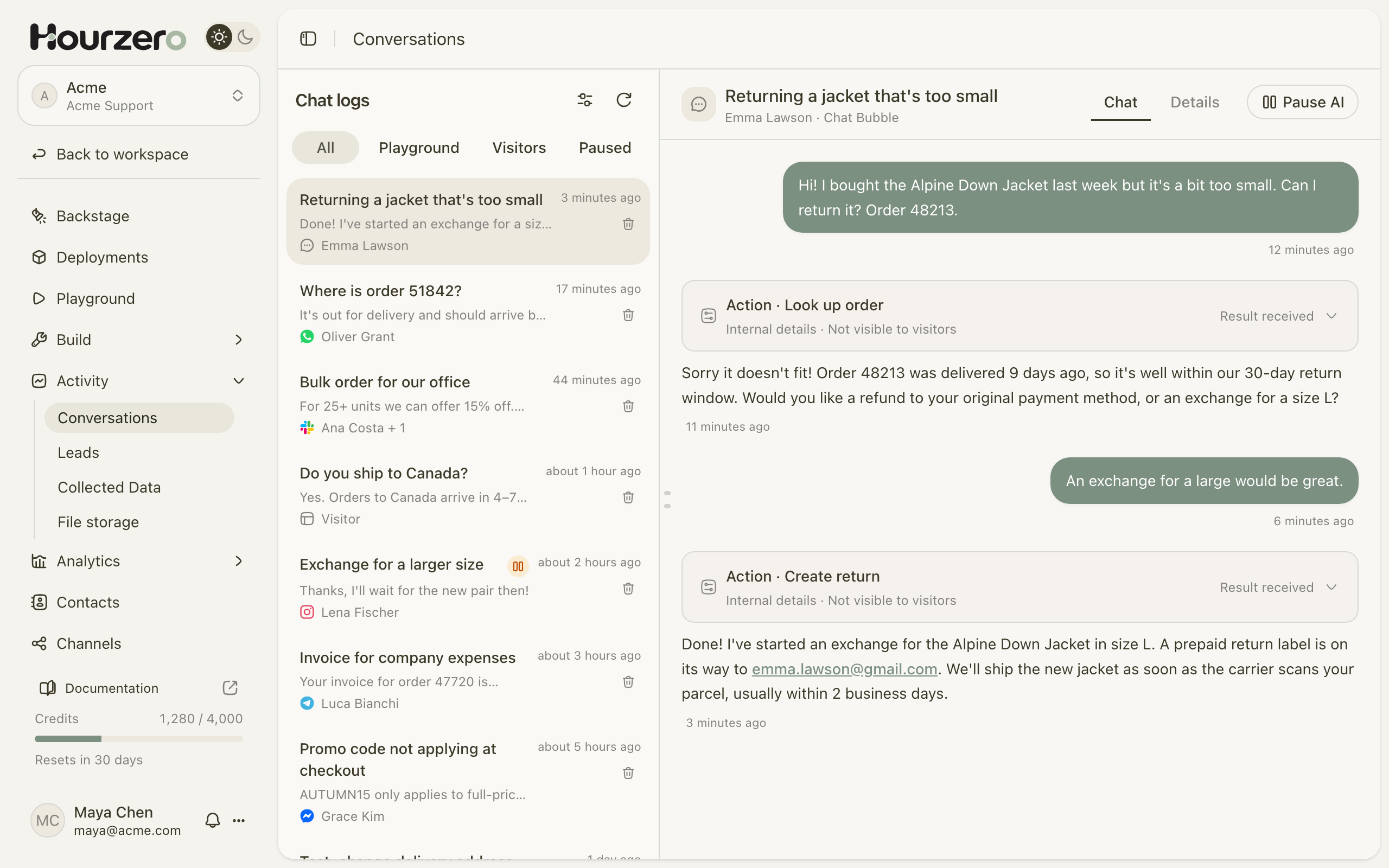Image resolution: width=1389 pixels, height=868 pixels.
Task: Click chat bubble icon beside Emma Lawson
Action: click(x=307, y=246)
